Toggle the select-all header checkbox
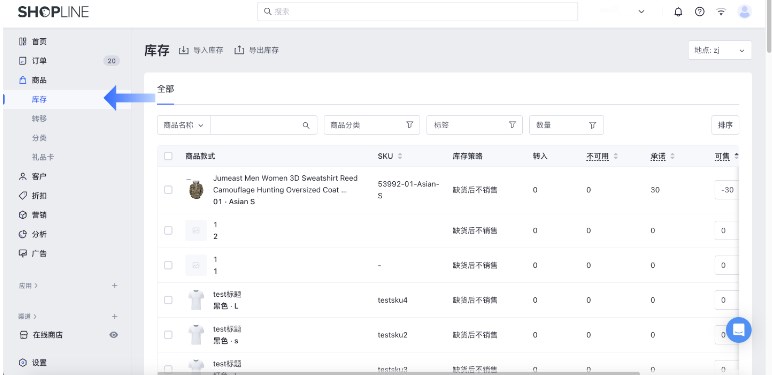The height and width of the screenshot is (375, 772). click(168, 156)
